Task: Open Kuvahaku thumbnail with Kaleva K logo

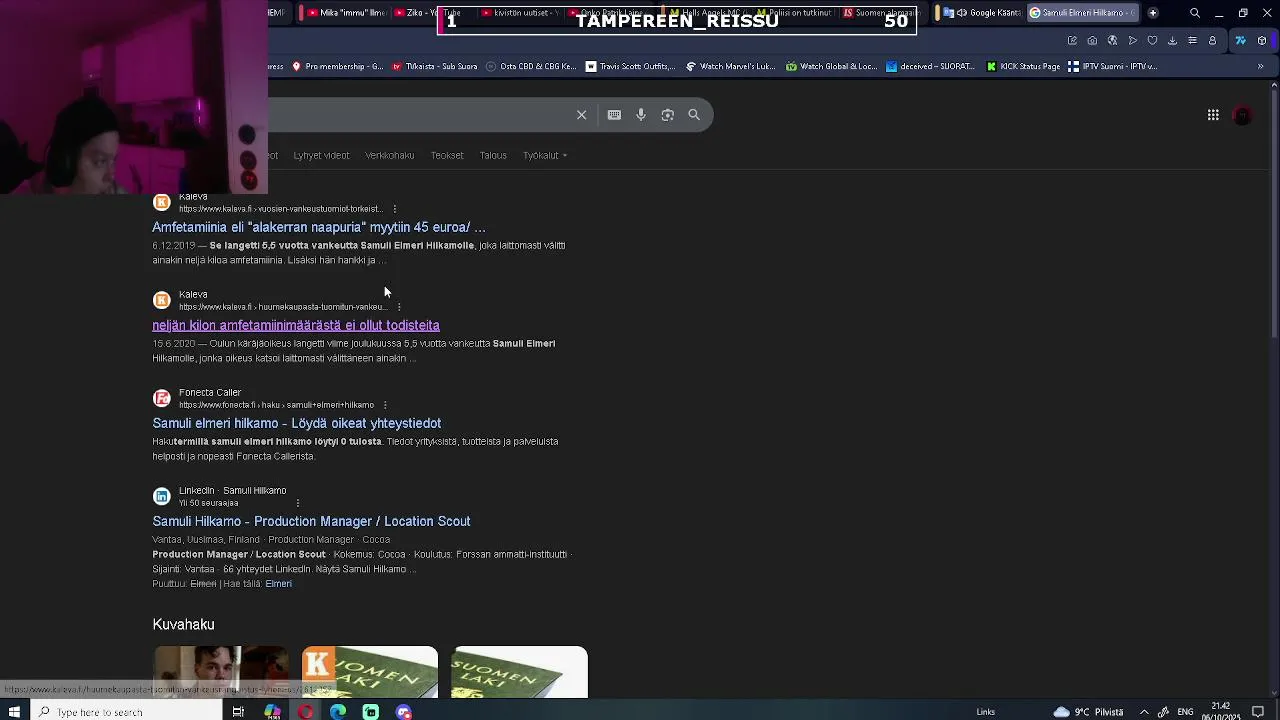Action: click(370, 672)
